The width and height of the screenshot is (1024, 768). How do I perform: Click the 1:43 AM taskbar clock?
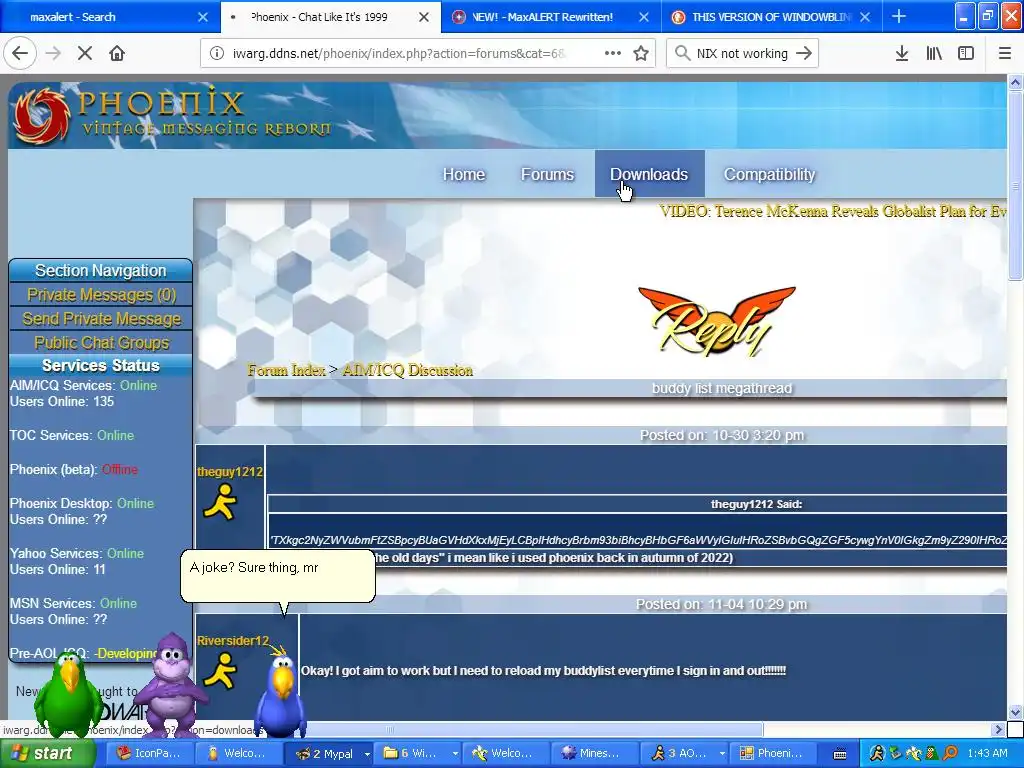tap(987, 753)
